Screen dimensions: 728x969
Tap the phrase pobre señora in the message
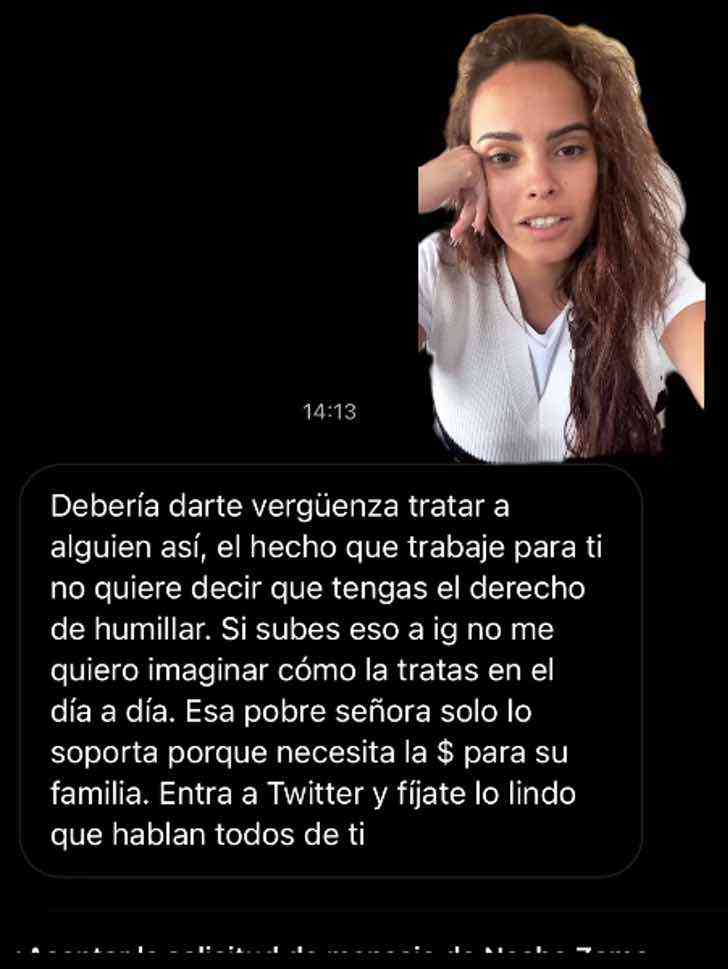[x=337, y=713]
